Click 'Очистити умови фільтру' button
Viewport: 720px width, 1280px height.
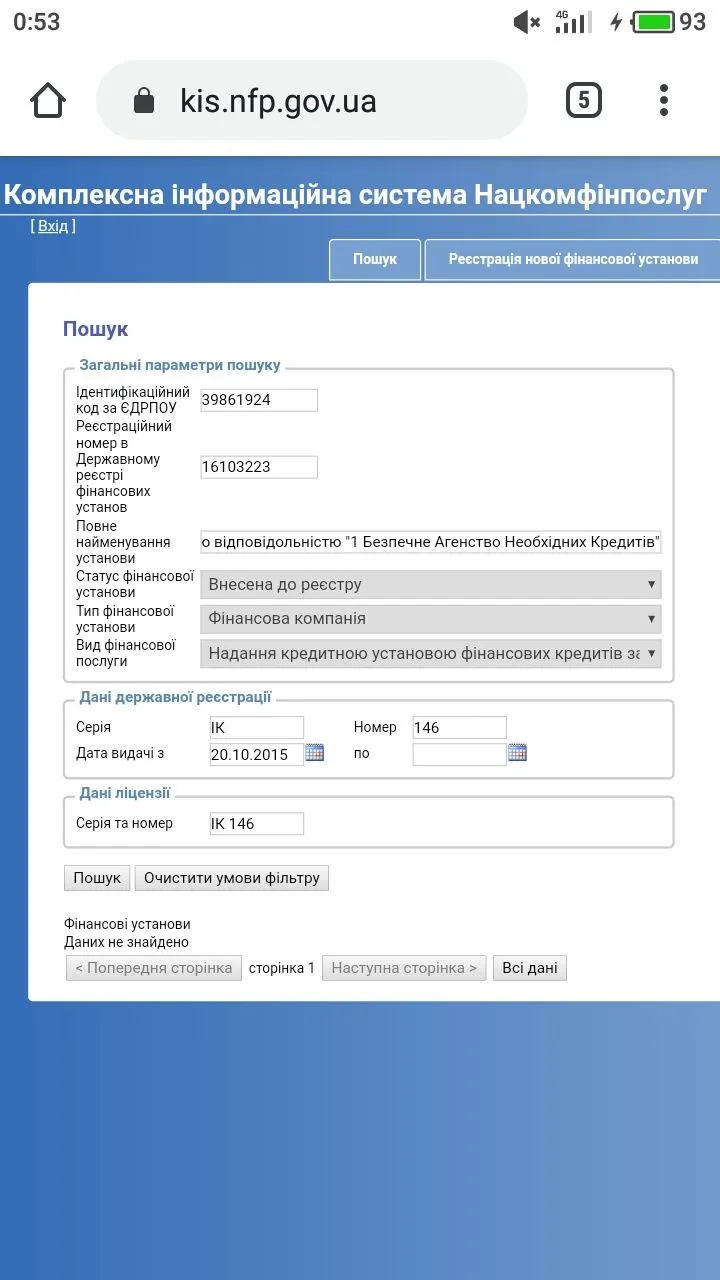click(231, 878)
